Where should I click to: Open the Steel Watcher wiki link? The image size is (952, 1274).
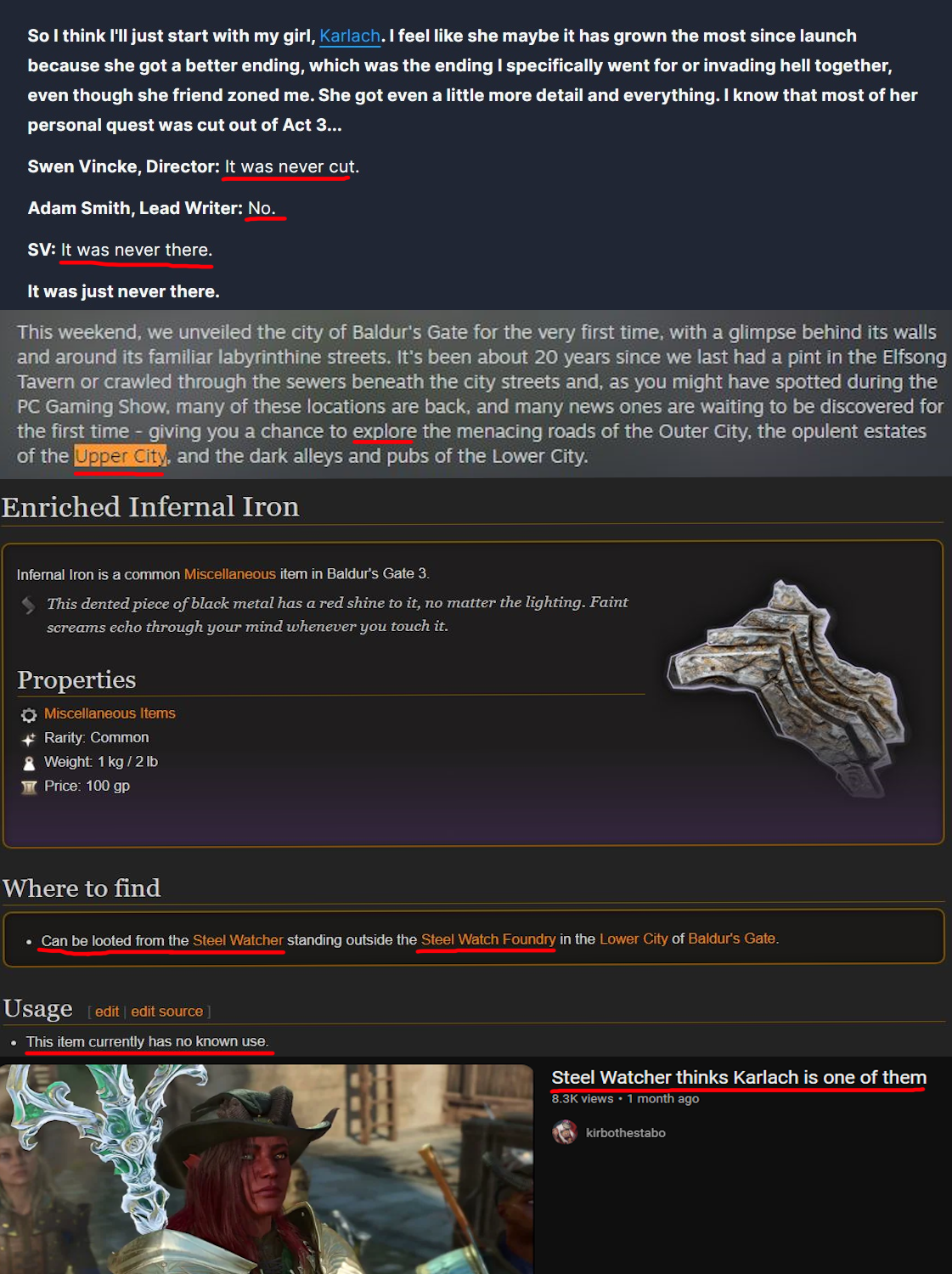coord(238,940)
